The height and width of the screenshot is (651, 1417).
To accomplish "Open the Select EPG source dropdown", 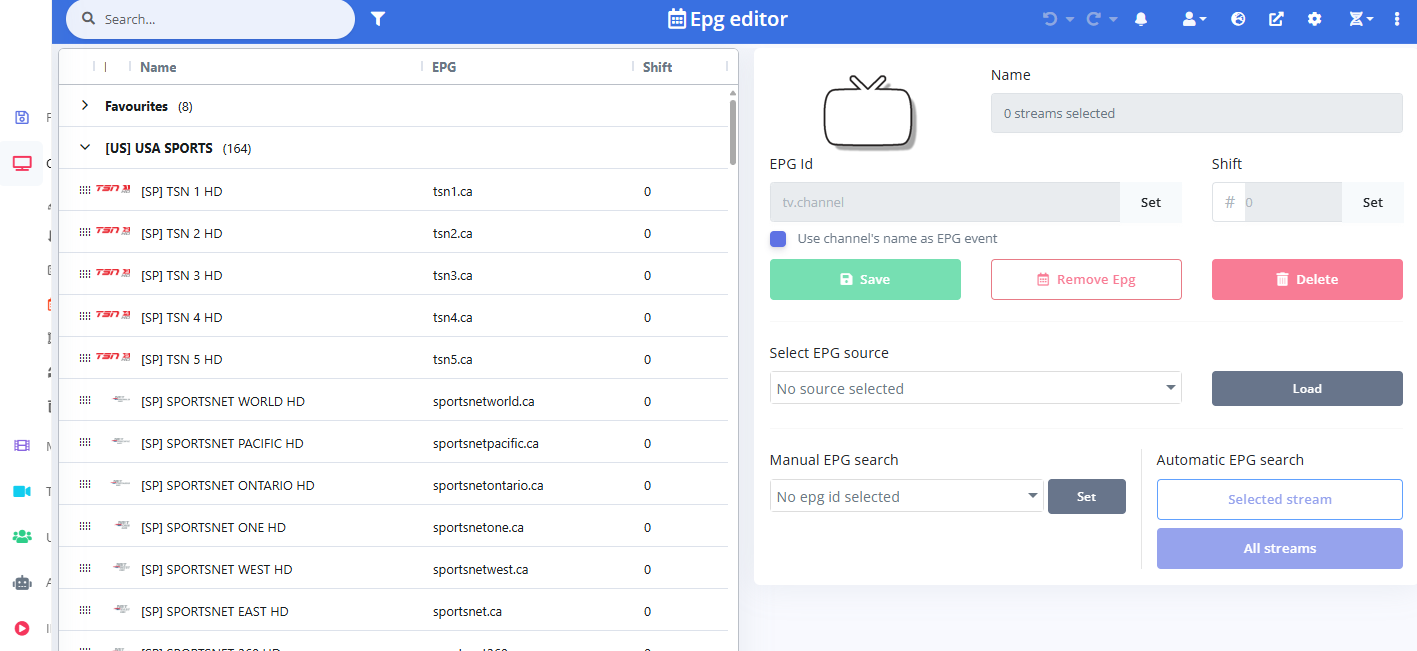I will pos(976,388).
